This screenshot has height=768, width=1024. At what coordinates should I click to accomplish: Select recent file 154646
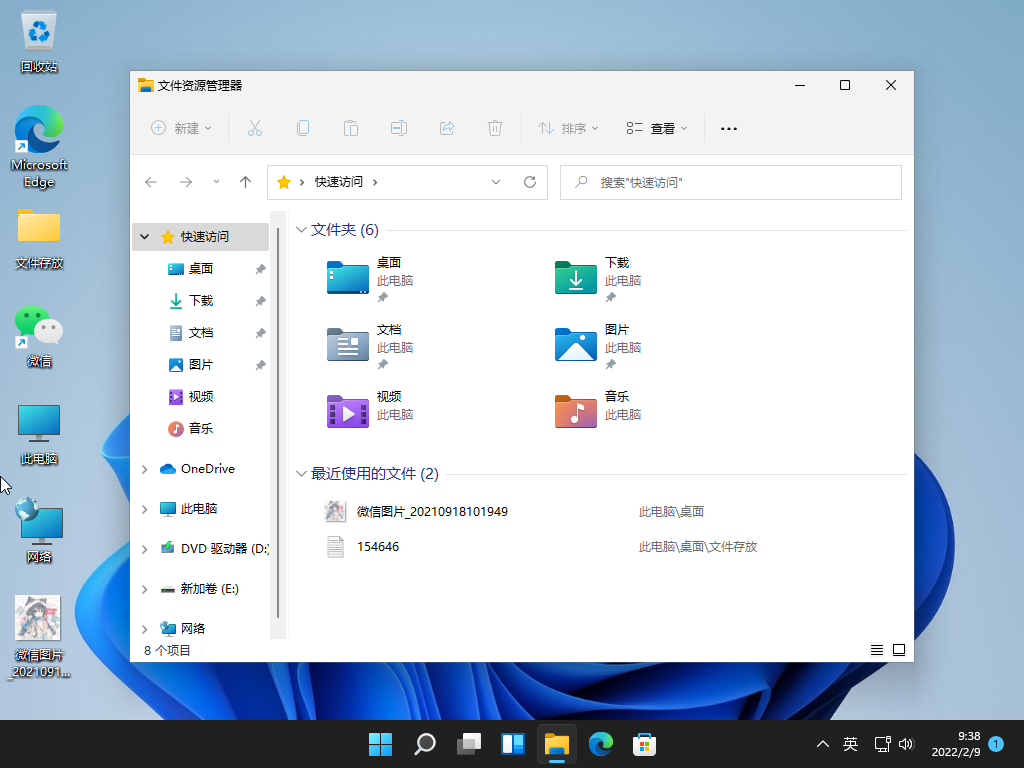pyautogui.click(x=378, y=547)
